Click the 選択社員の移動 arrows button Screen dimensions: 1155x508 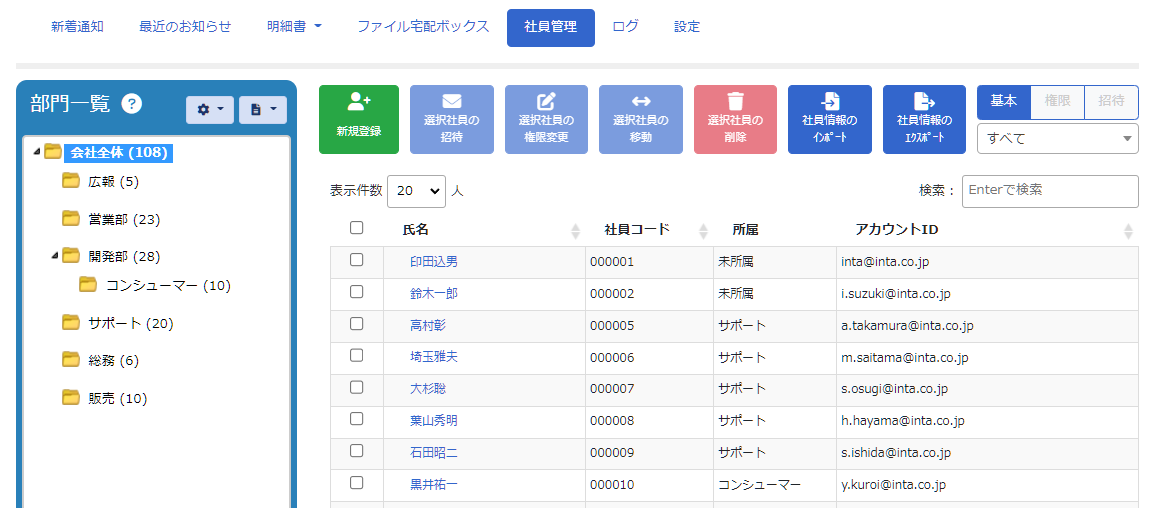640,119
